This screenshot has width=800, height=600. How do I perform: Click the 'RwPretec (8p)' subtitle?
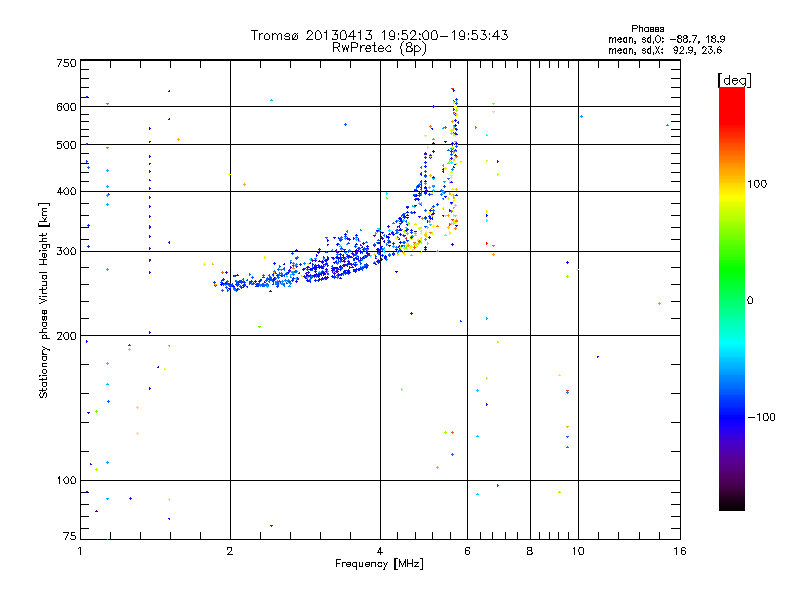[379, 48]
